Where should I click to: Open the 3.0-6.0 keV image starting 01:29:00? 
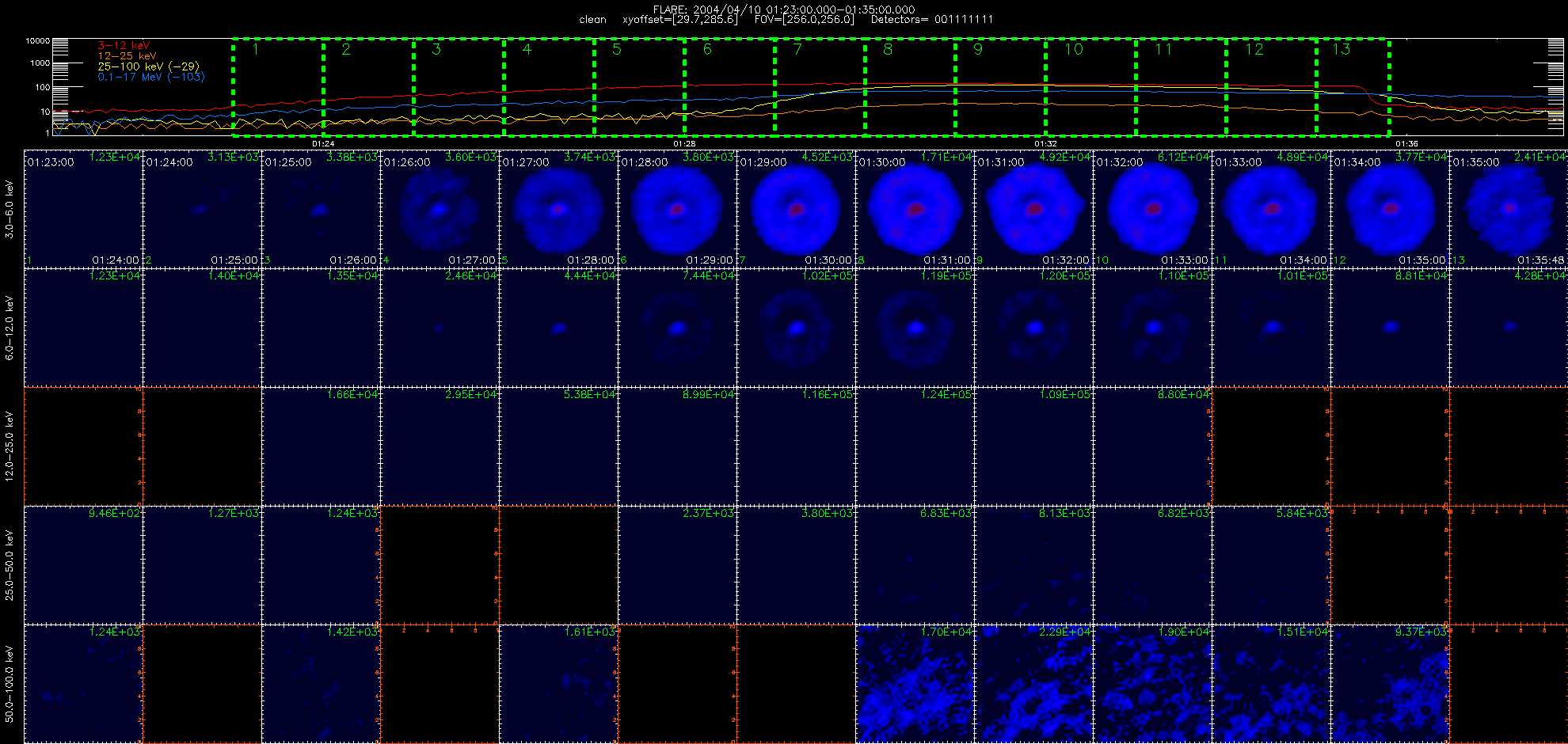796,209
